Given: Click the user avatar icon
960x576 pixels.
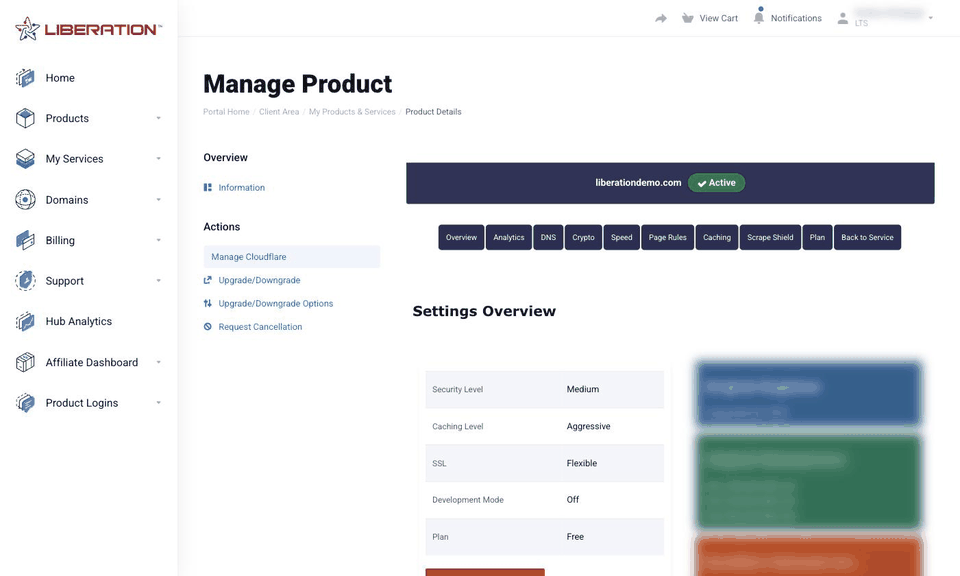Looking at the screenshot, I should [843, 18].
